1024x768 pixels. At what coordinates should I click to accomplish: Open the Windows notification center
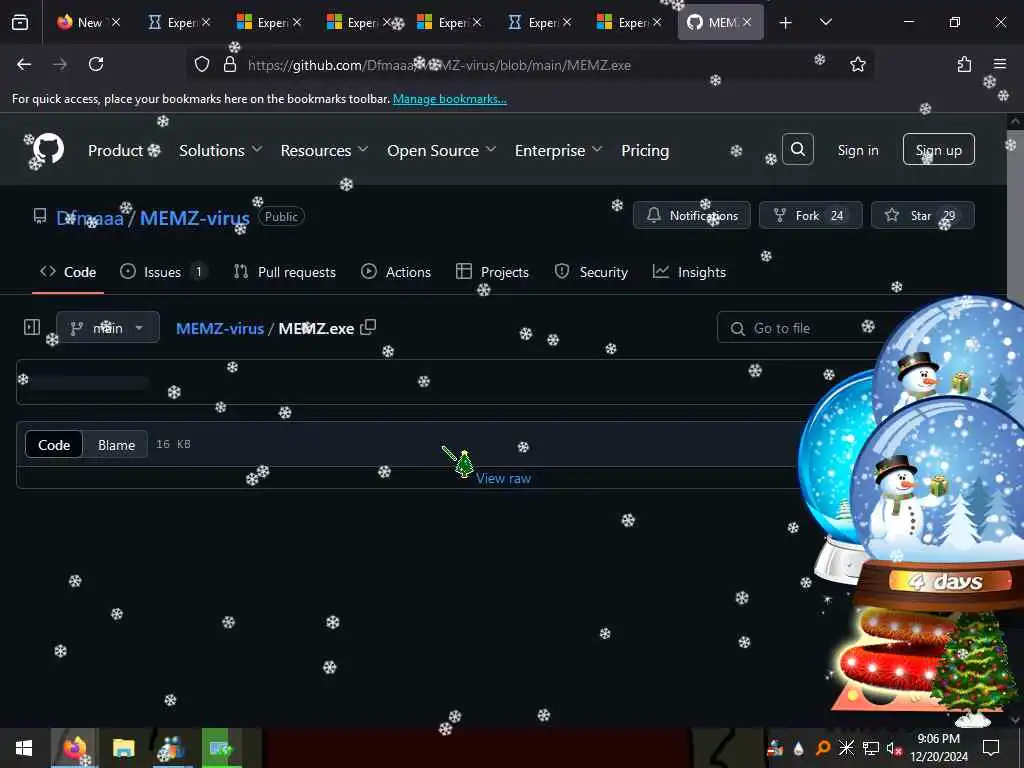[991, 748]
